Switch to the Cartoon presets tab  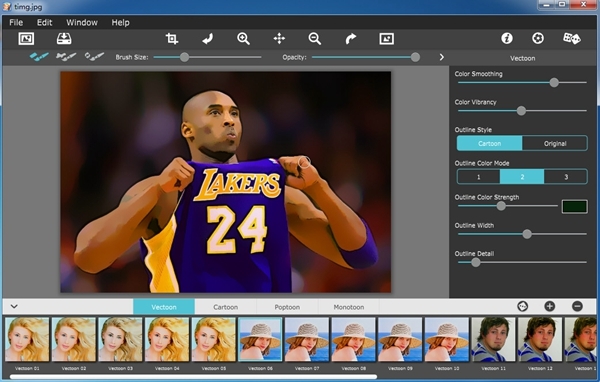click(x=225, y=307)
